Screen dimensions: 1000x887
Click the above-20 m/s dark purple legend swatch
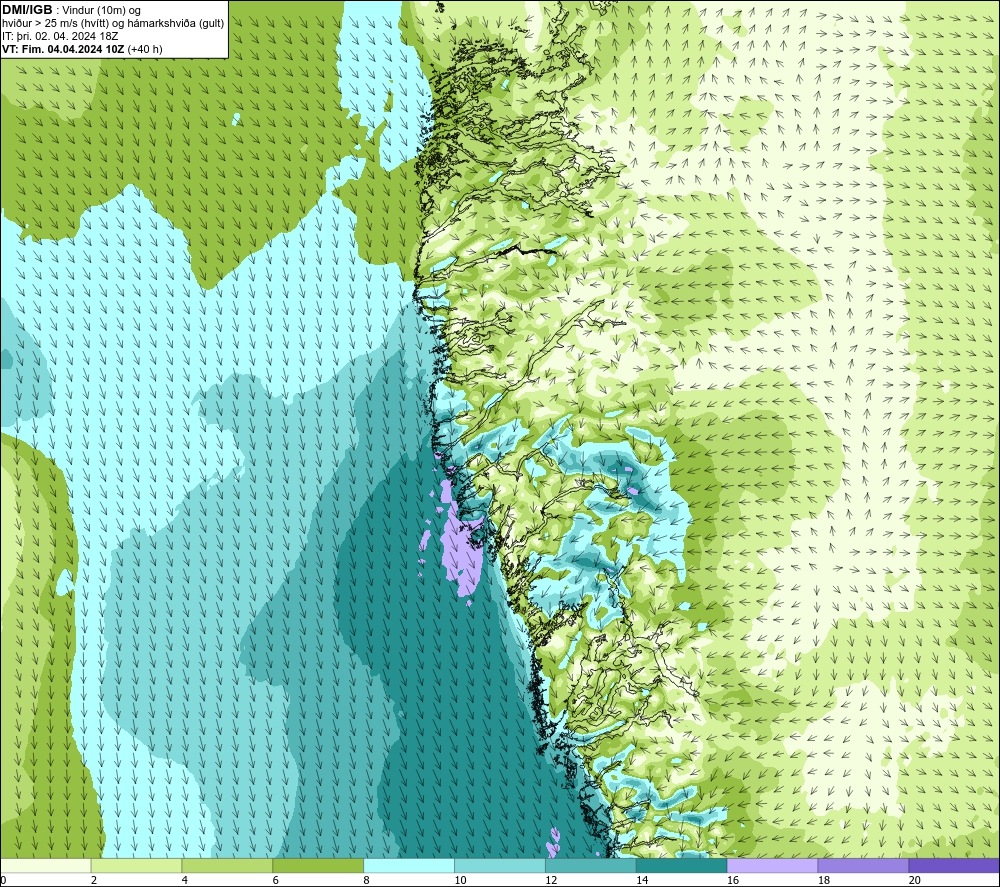click(954, 865)
